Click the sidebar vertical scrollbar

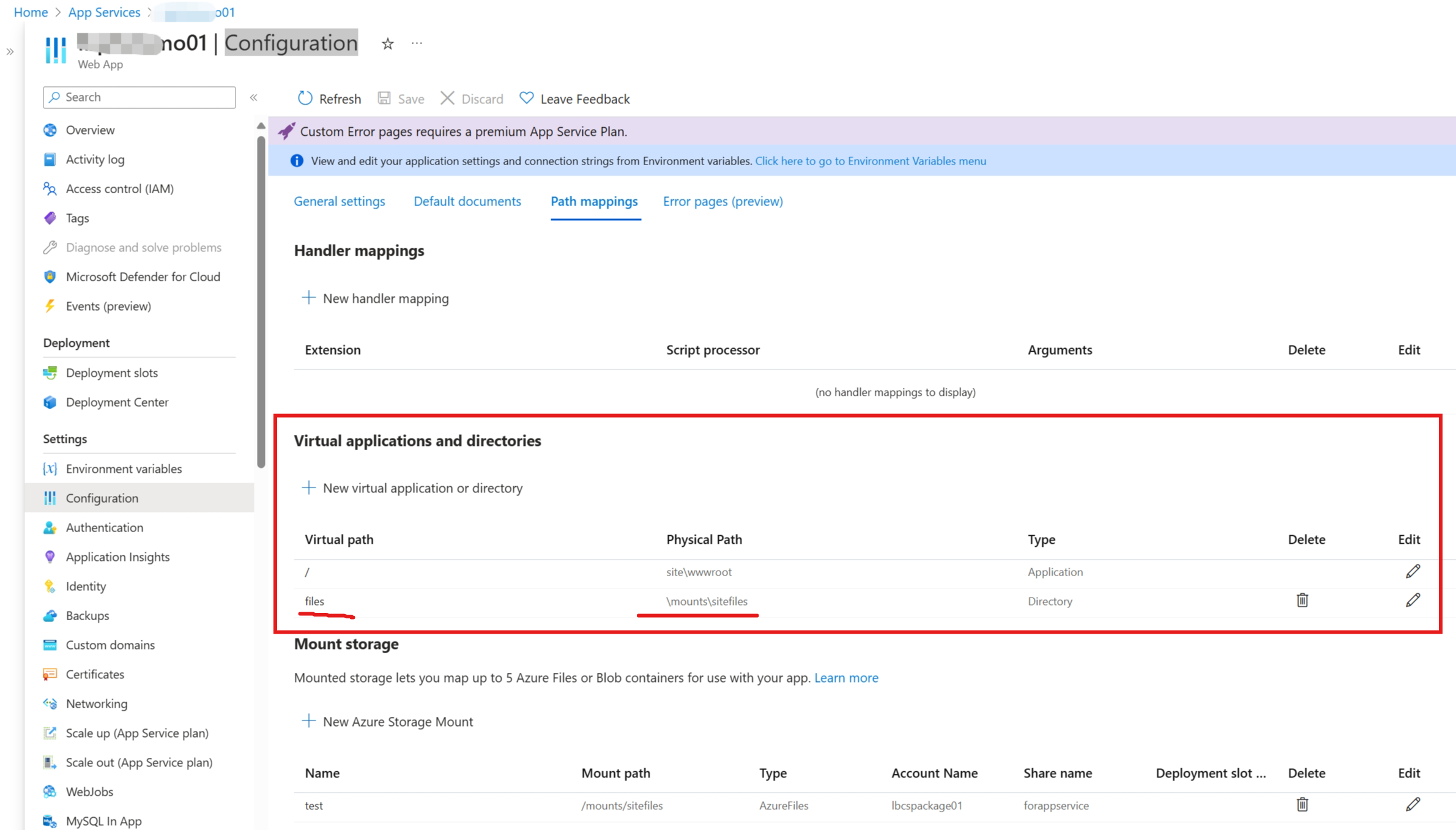261,300
